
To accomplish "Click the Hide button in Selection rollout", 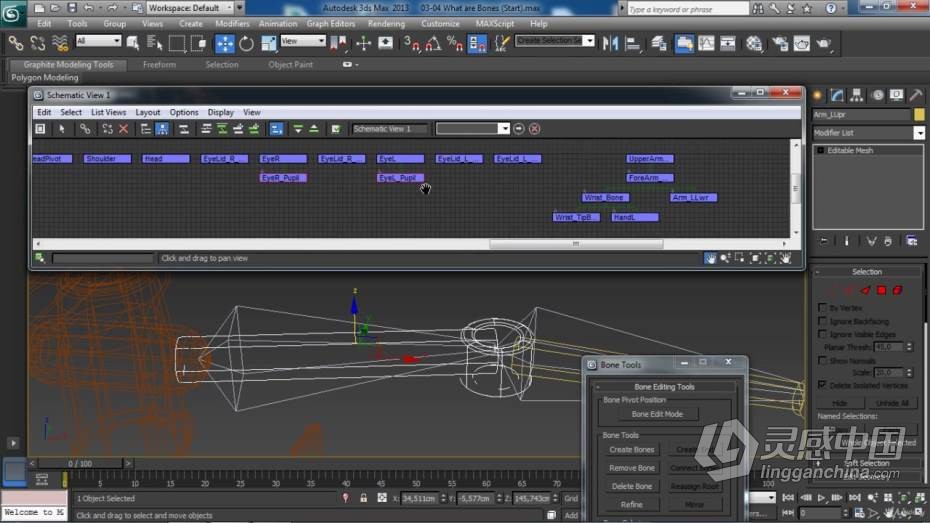I will (x=839, y=403).
